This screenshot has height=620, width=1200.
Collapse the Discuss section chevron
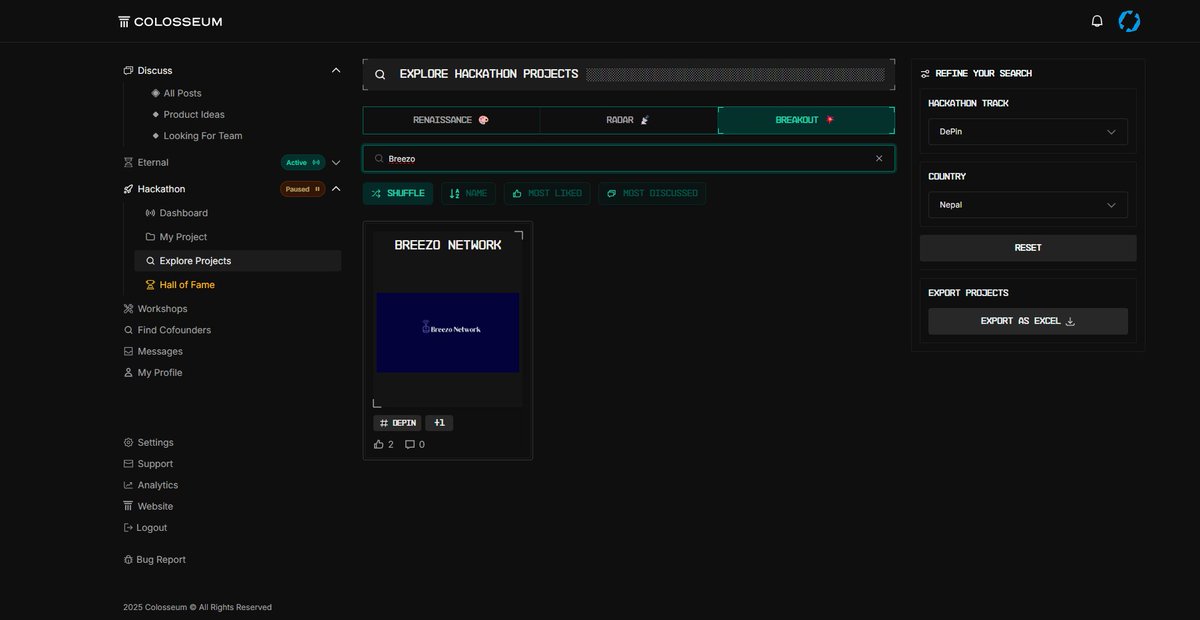tap(336, 70)
